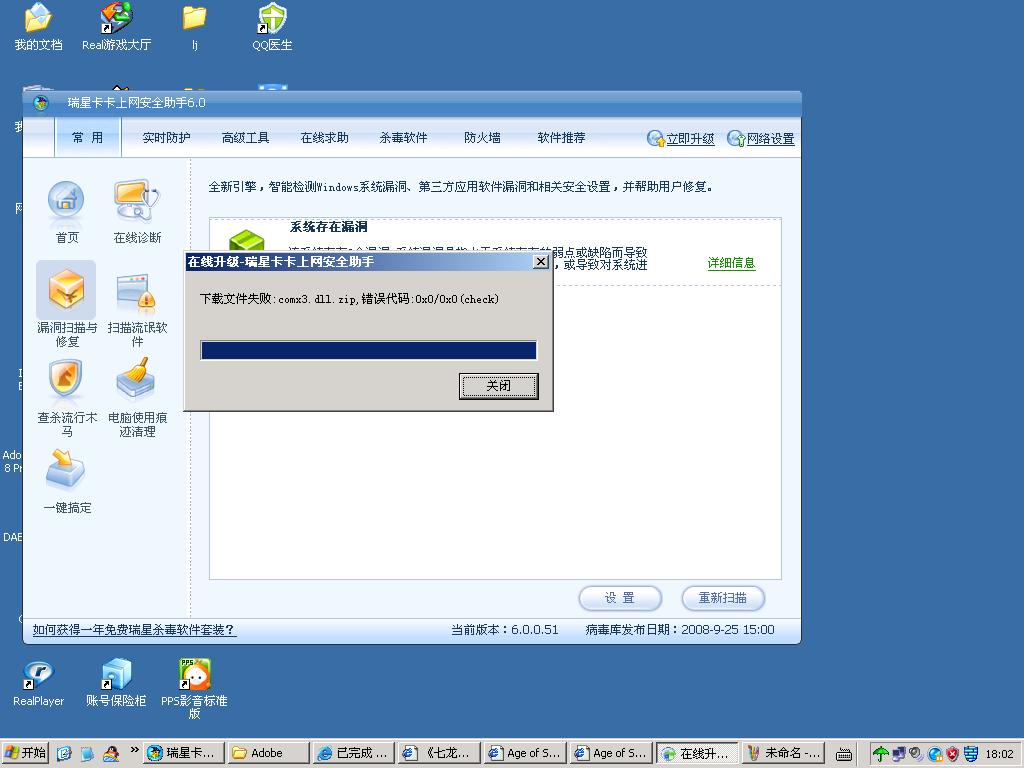Click the 系统存在漏洞 heading
This screenshot has width=1024, height=768.
click(328, 227)
